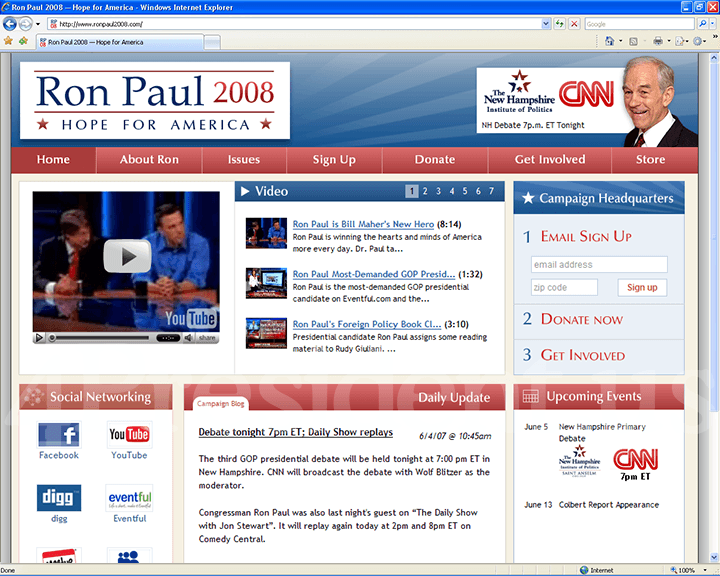720x576 pixels.
Task: Click the page zoom 100% dropdown
Action: [704, 570]
